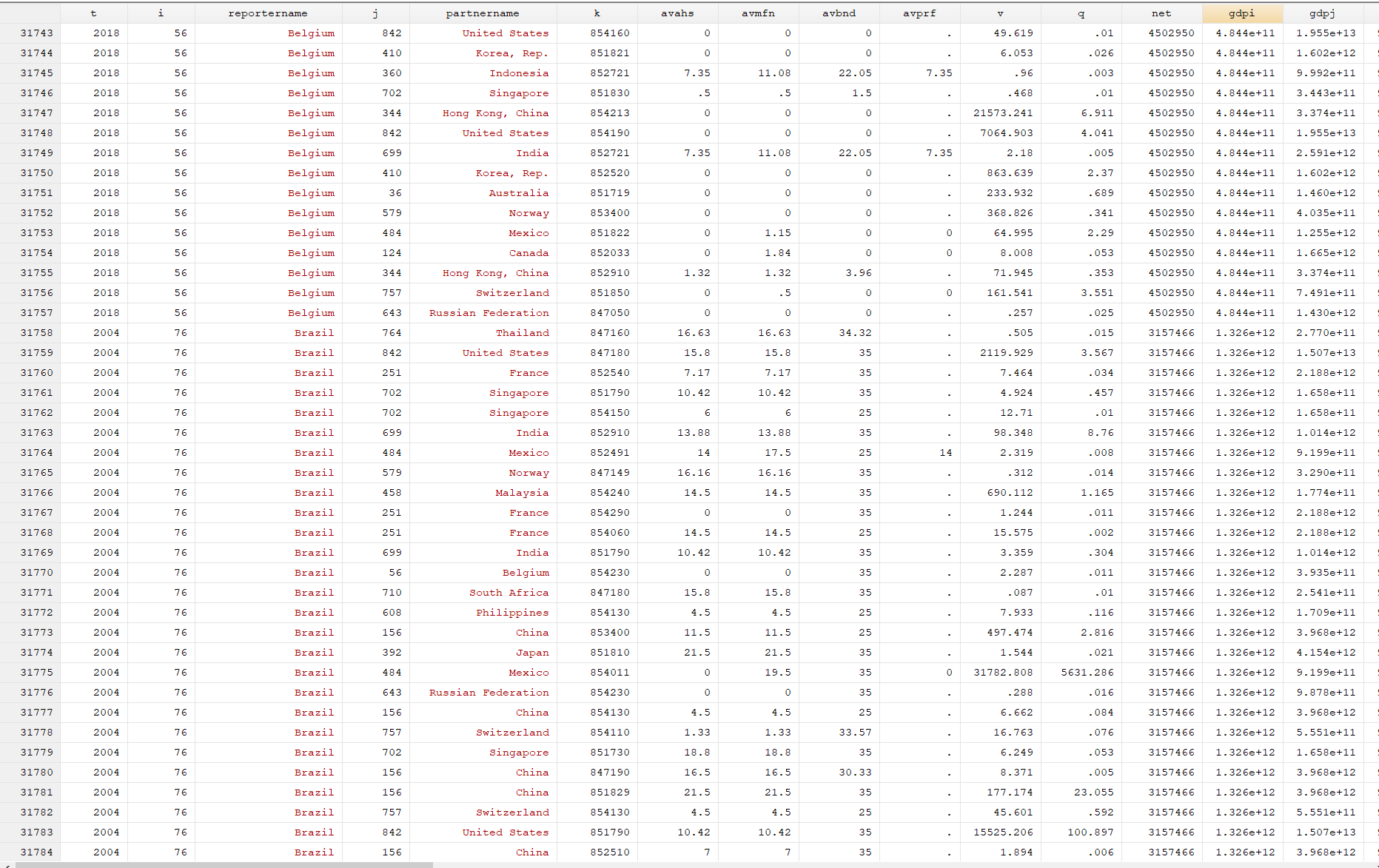Select the 't' column header

93,13
